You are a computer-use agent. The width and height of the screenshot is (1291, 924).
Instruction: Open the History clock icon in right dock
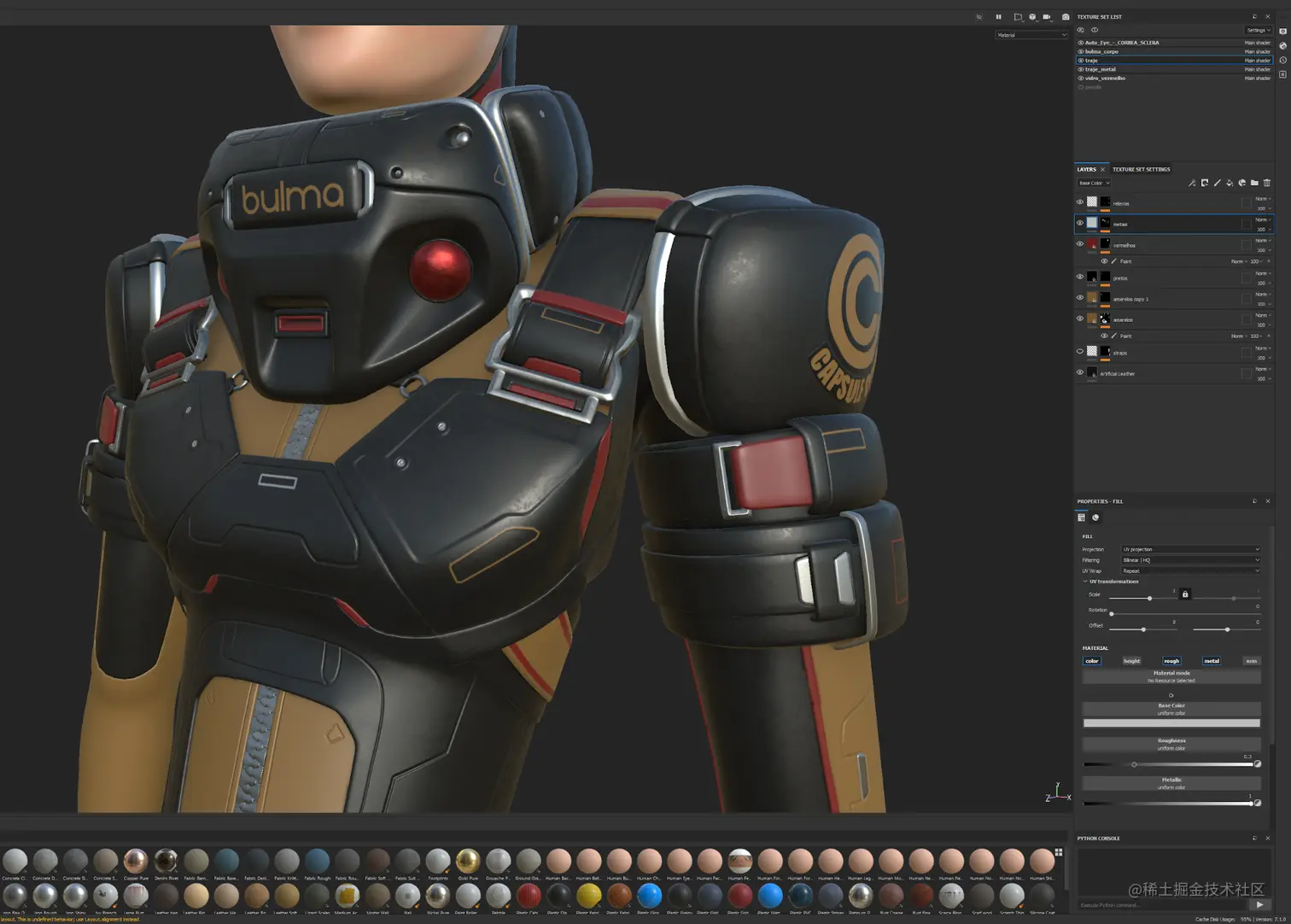pos(1282,60)
